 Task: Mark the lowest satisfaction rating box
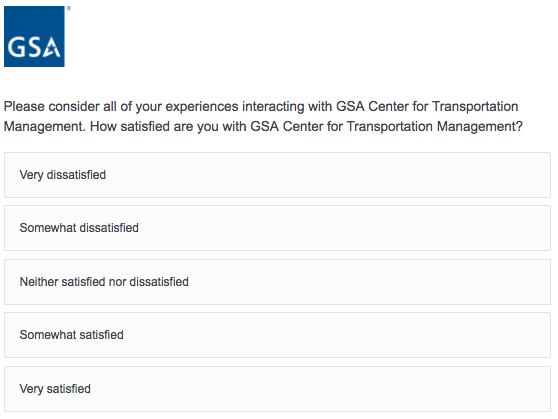point(277,175)
